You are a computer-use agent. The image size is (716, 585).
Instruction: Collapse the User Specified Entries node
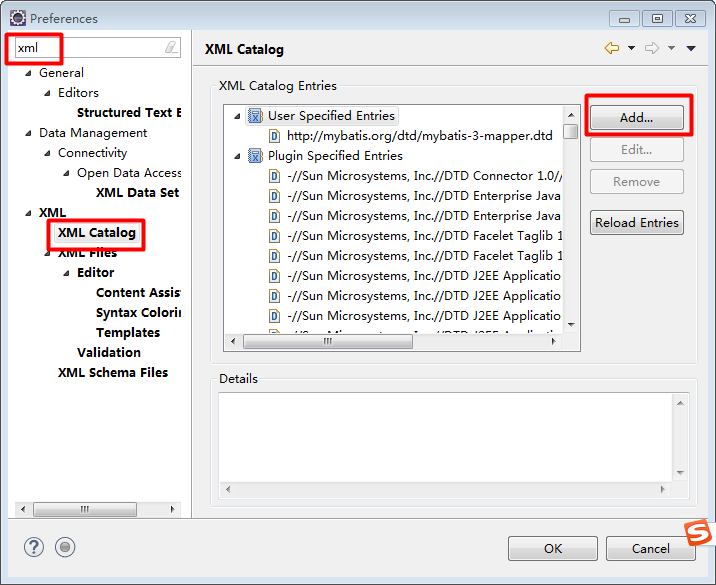tap(237, 116)
